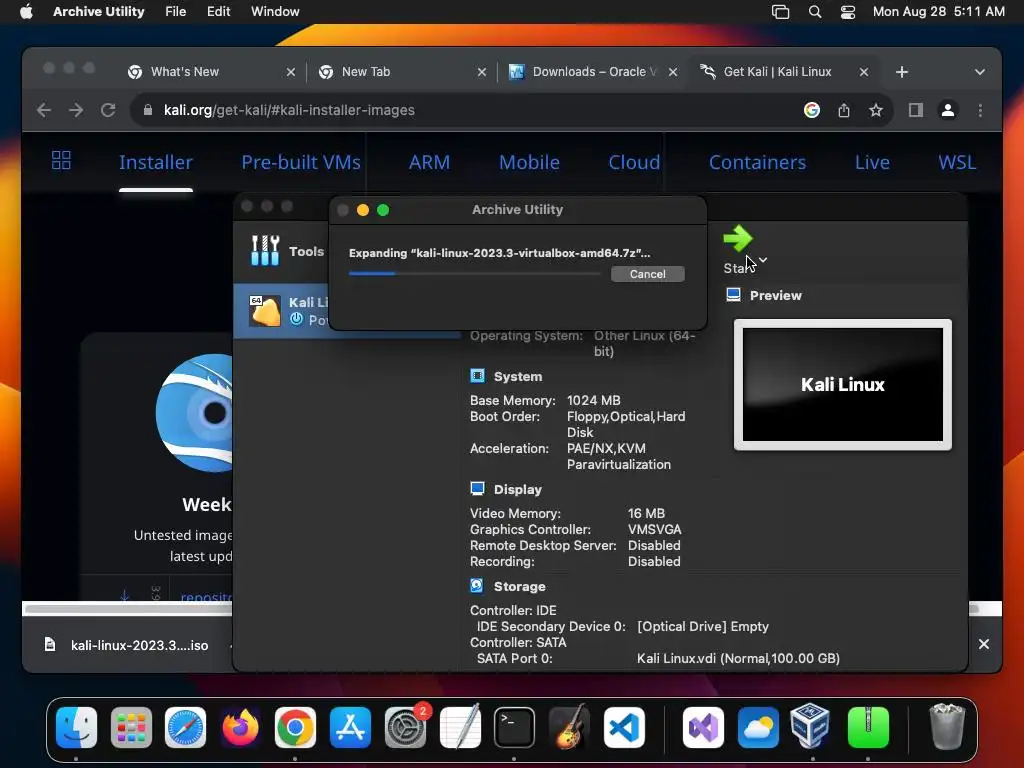
Task: Open Safari from the Dock
Action: point(185,727)
